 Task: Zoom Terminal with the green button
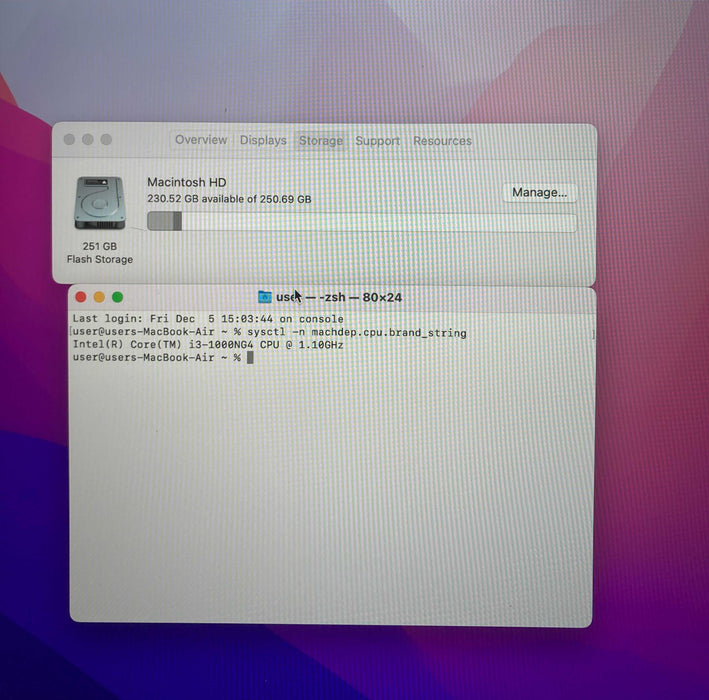(x=118, y=297)
